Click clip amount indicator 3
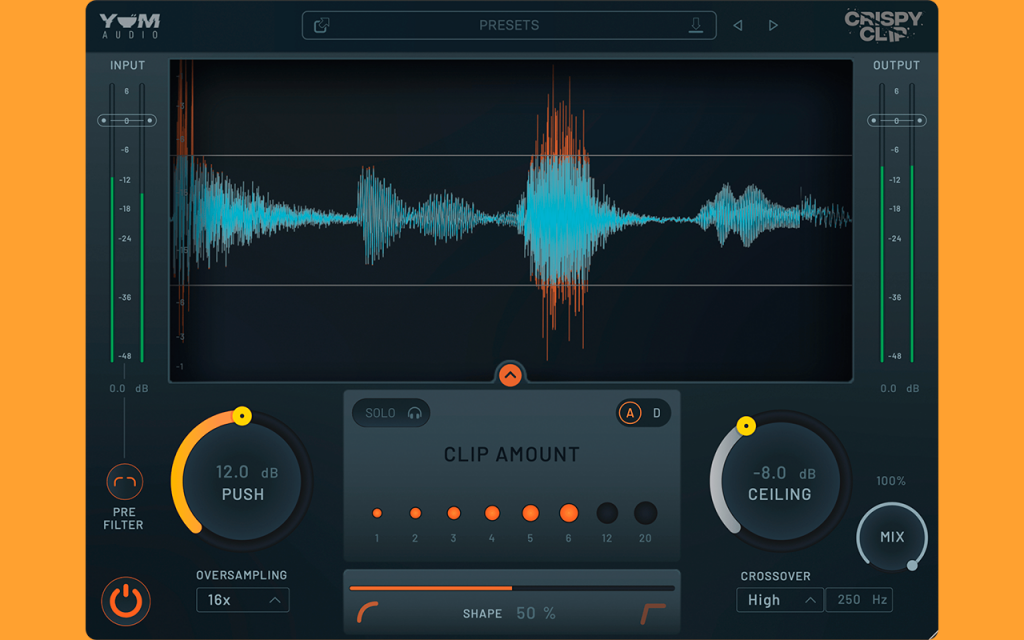 pyautogui.click(x=454, y=513)
